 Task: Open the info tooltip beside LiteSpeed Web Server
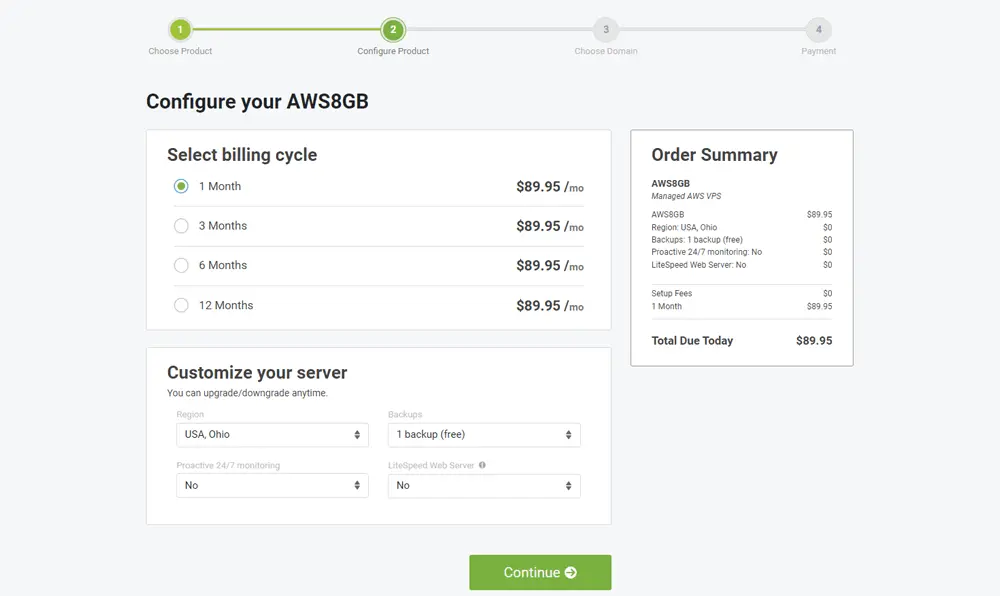tap(483, 464)
